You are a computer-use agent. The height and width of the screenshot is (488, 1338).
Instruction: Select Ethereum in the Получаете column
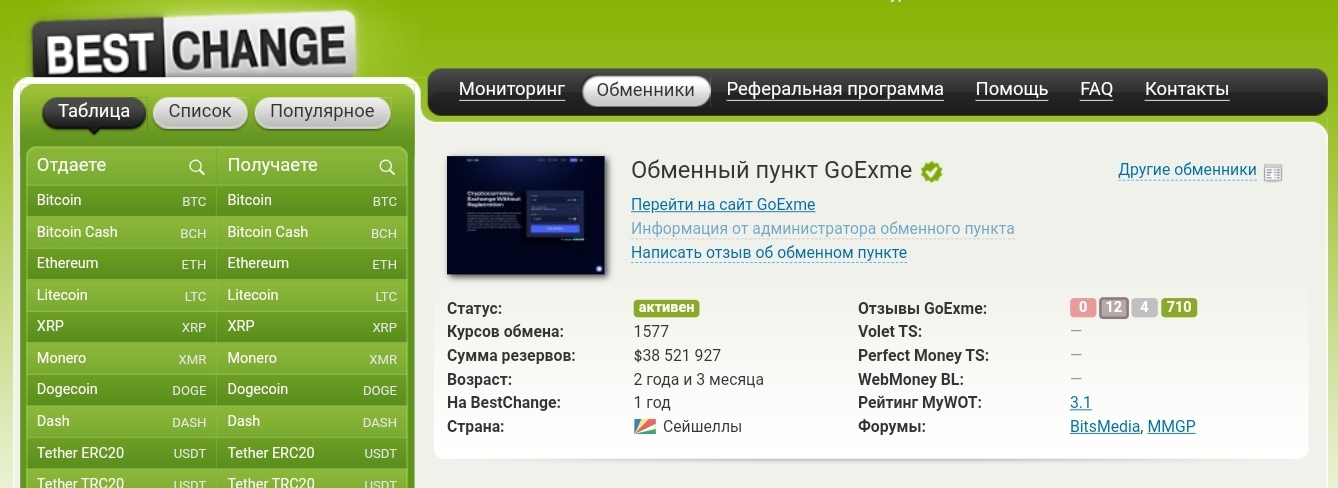(312, 264)
